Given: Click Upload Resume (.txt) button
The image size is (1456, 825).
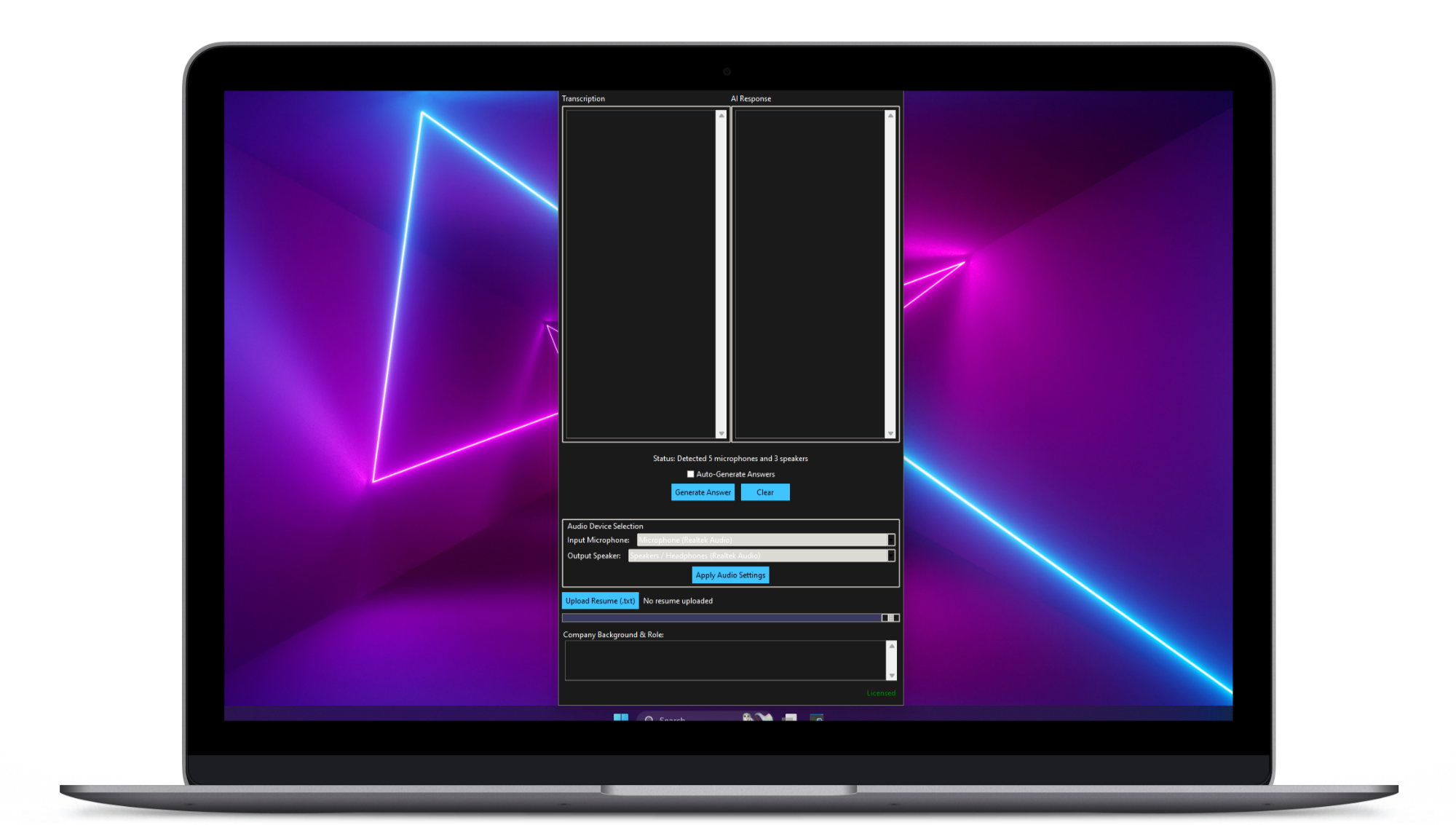Looking at the screenshot, I should (x=600, y=601).
